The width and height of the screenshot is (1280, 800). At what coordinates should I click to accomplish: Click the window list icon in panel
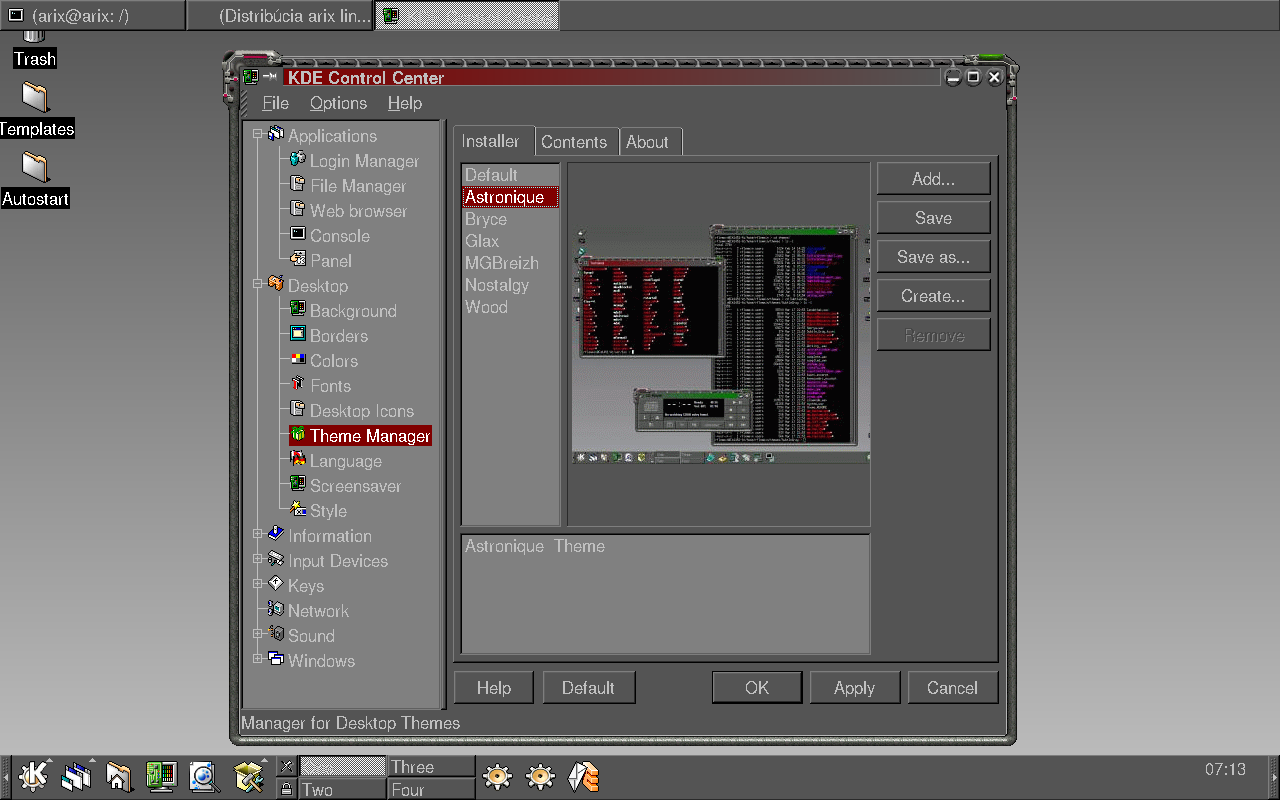click(x=76, y=775)
